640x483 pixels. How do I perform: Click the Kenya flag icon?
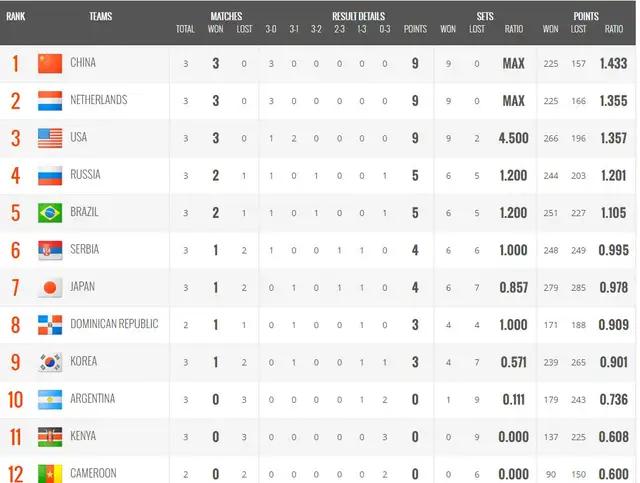tap(50, 437)
